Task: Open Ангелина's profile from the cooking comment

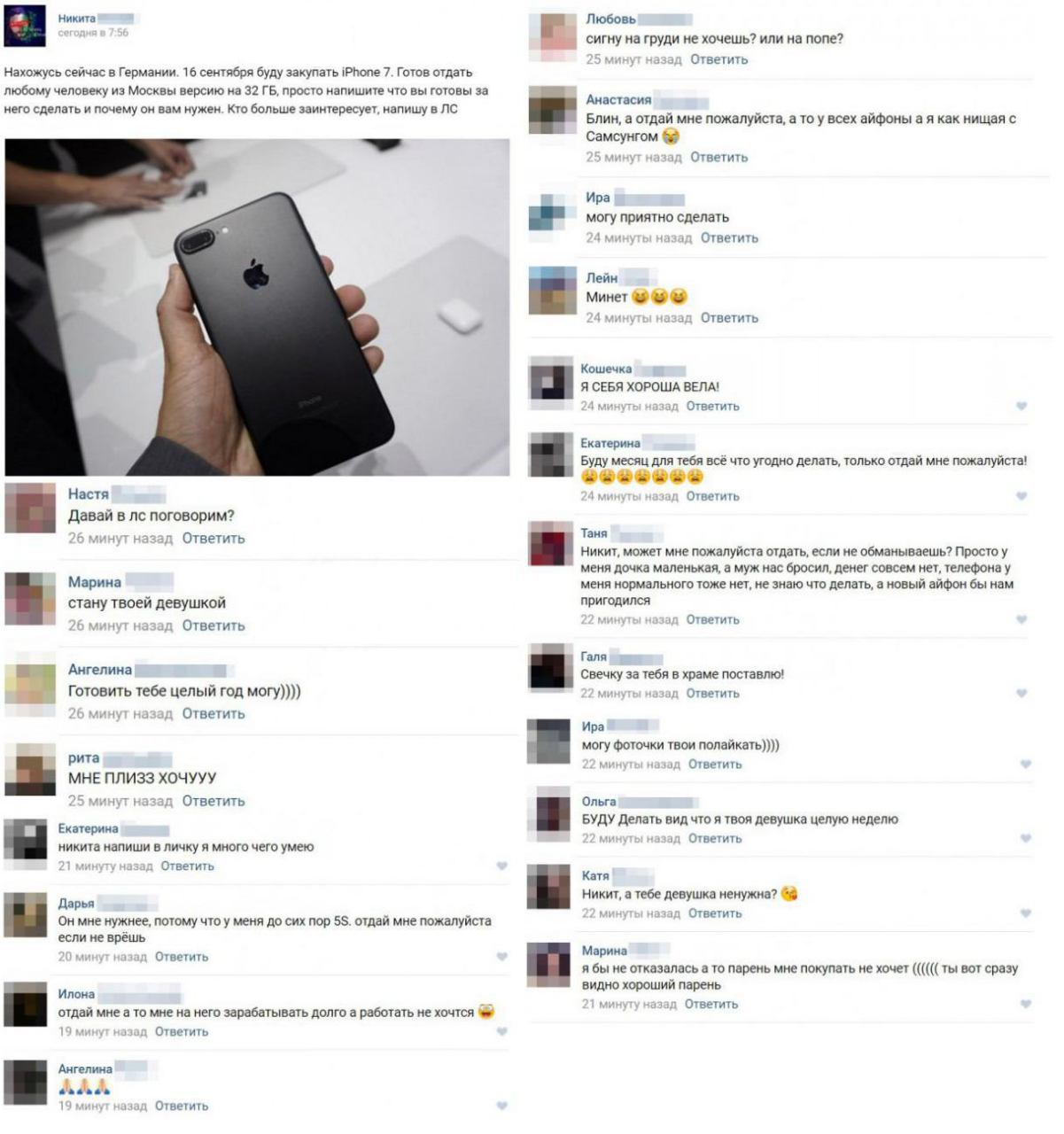Action: pyautogui.click(x=100, y=670)
